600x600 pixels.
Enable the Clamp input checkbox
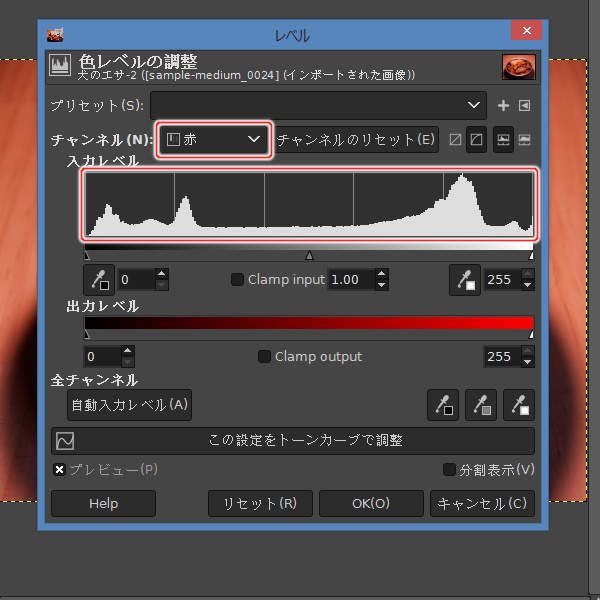point(237,280)
